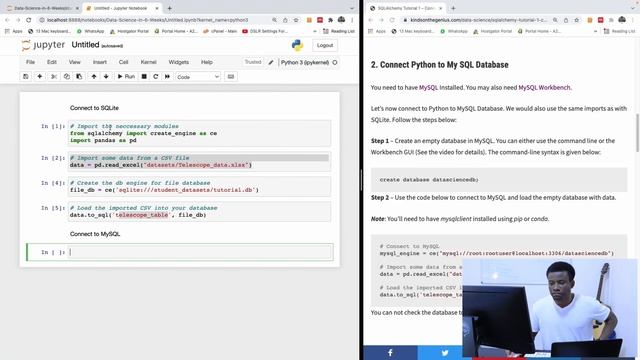The height and width of the screenshot is (360, 640).
Task: Run the selected cell
Action: [x=126, y=77]
